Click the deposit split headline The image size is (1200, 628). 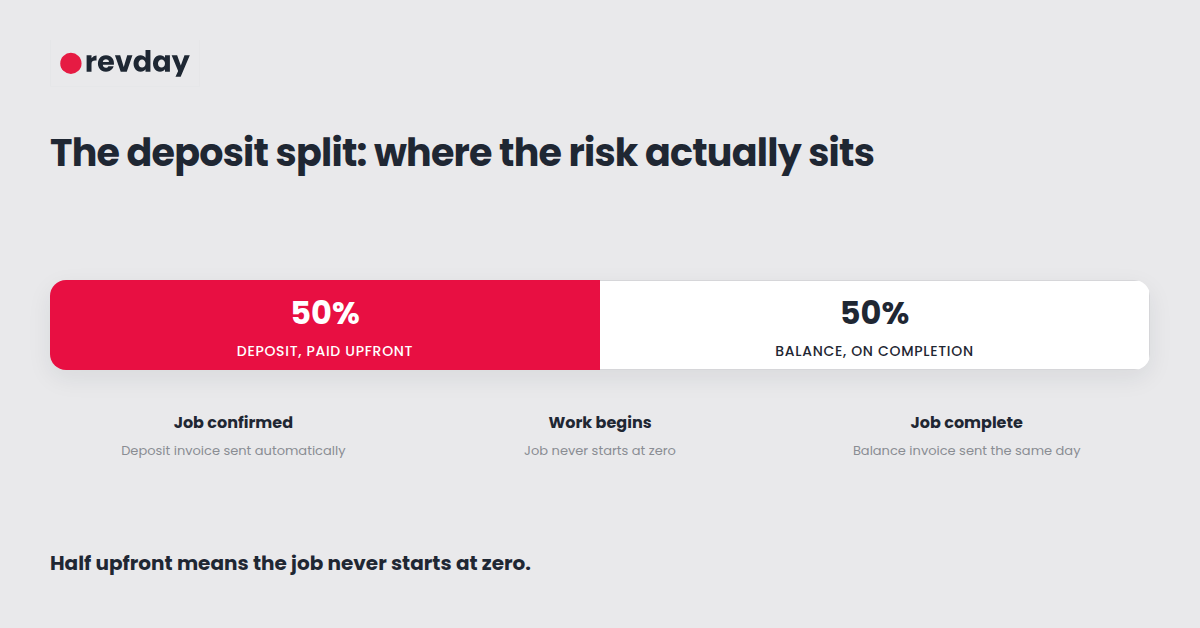462,153
